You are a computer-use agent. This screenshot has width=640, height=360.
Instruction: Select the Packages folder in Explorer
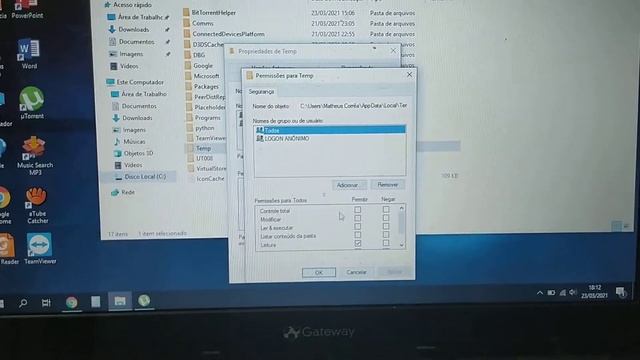tap(202, 87)
